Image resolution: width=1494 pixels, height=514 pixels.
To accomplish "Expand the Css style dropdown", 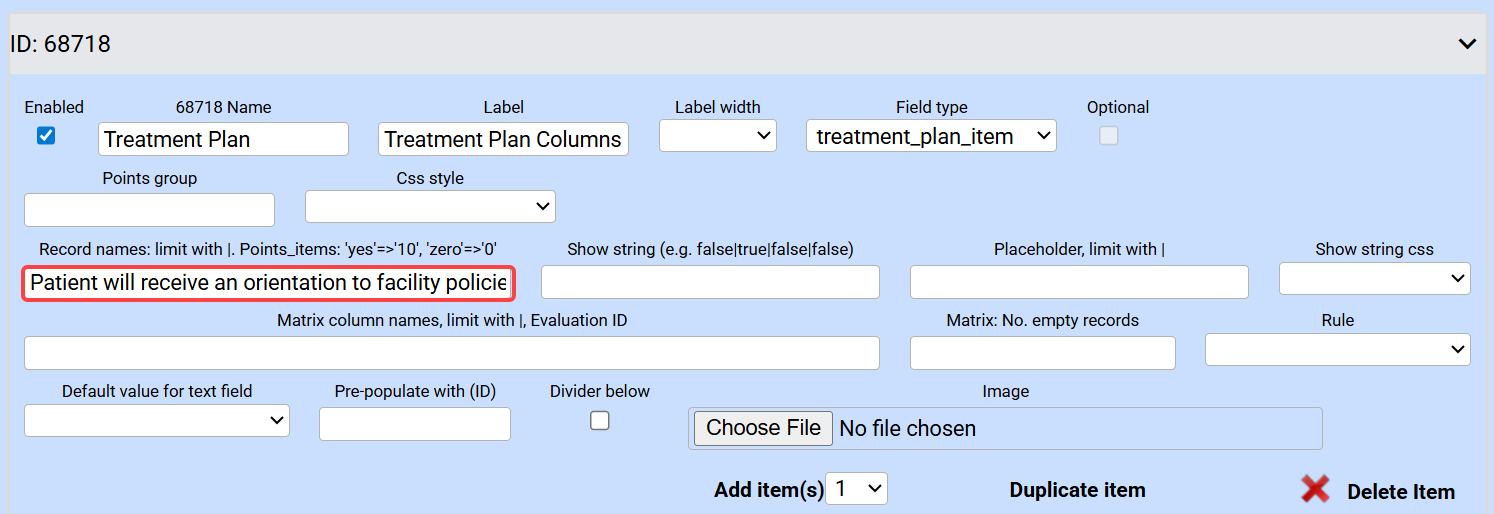I will (430, 207).
